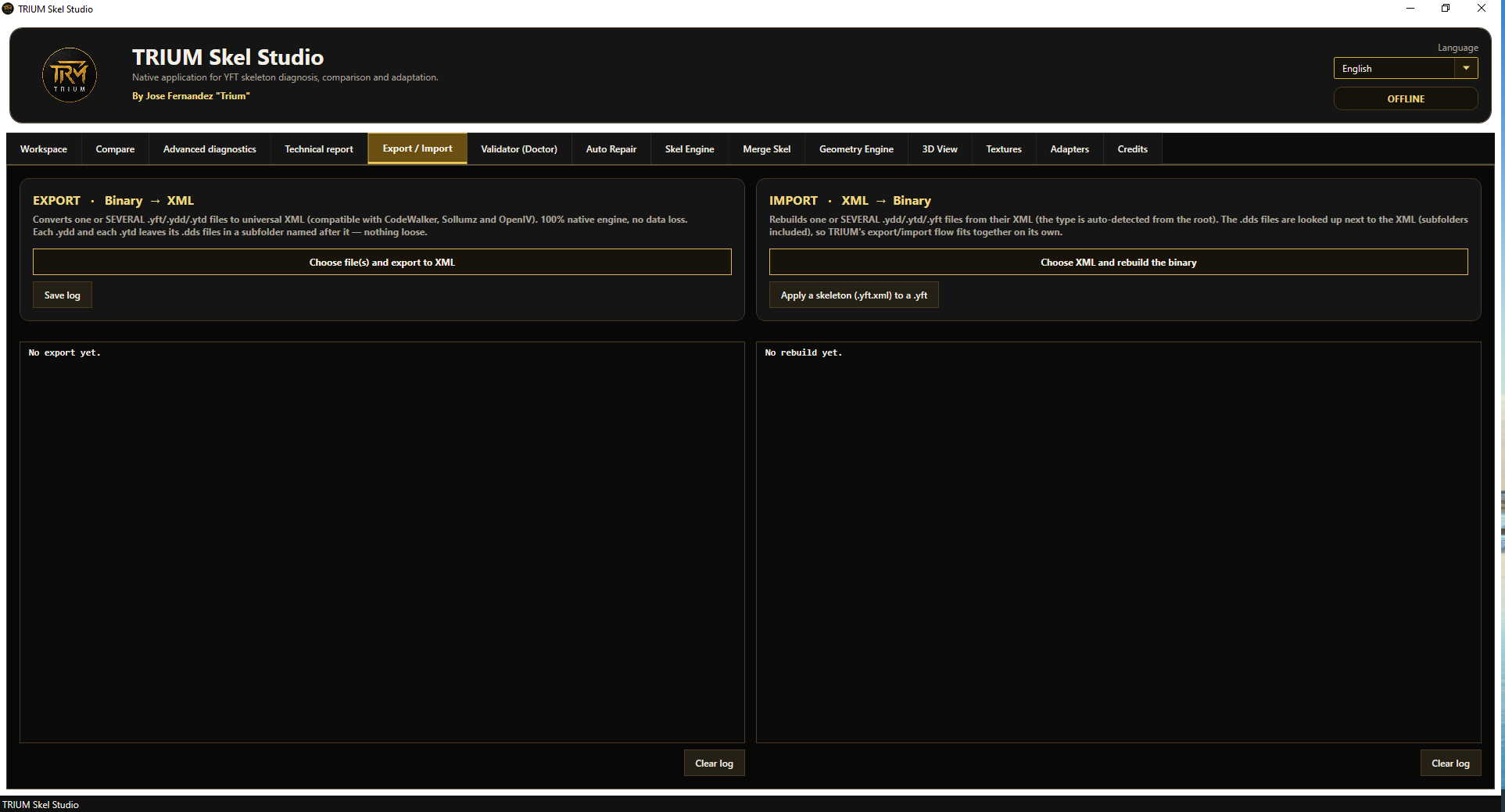The width and height of the screenshot is (1505, 812).
Task: Open the Auto Repair tab
Action: tap(611, 148)
